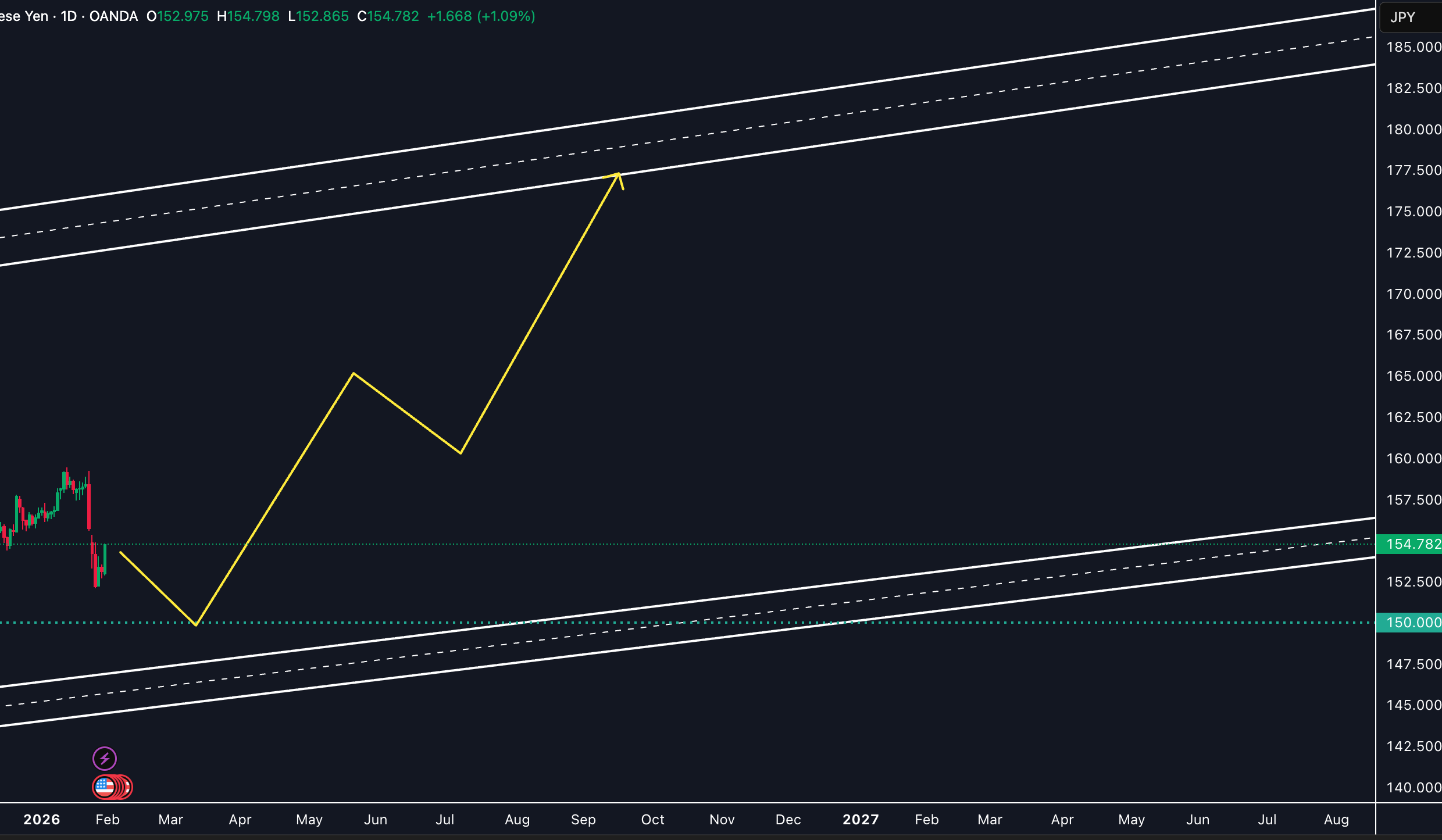
Task: Click the close value C154.782 in legend
Action: pyautogui.click(x=388, y=16)
